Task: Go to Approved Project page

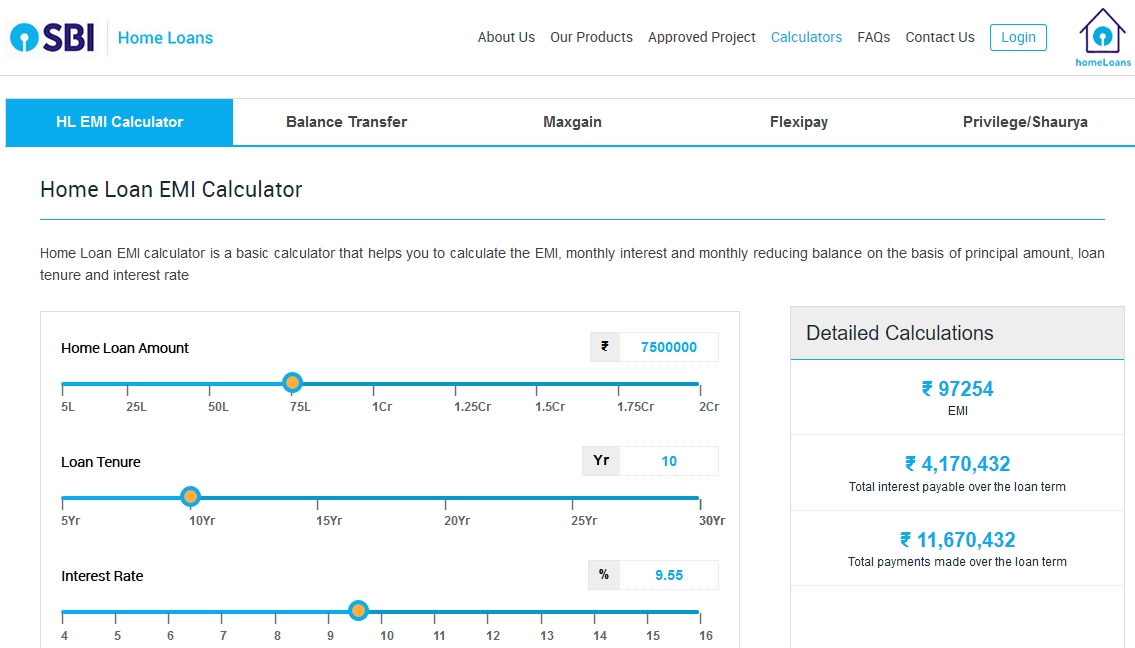Action: 701,37
